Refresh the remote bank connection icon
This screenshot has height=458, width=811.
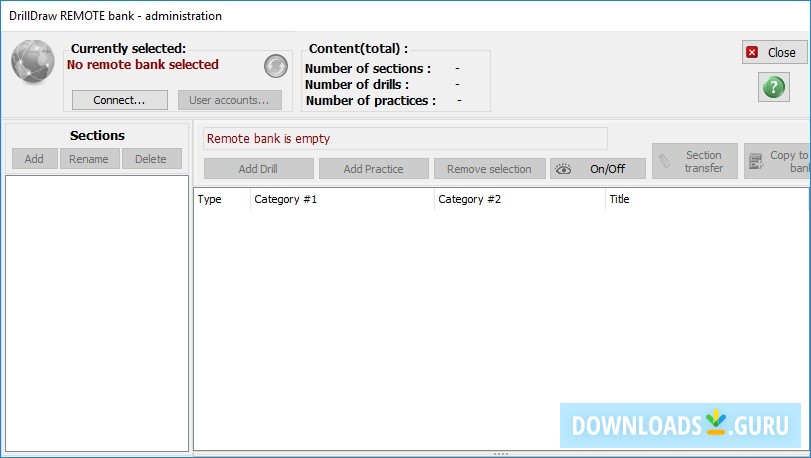[276, 66]
